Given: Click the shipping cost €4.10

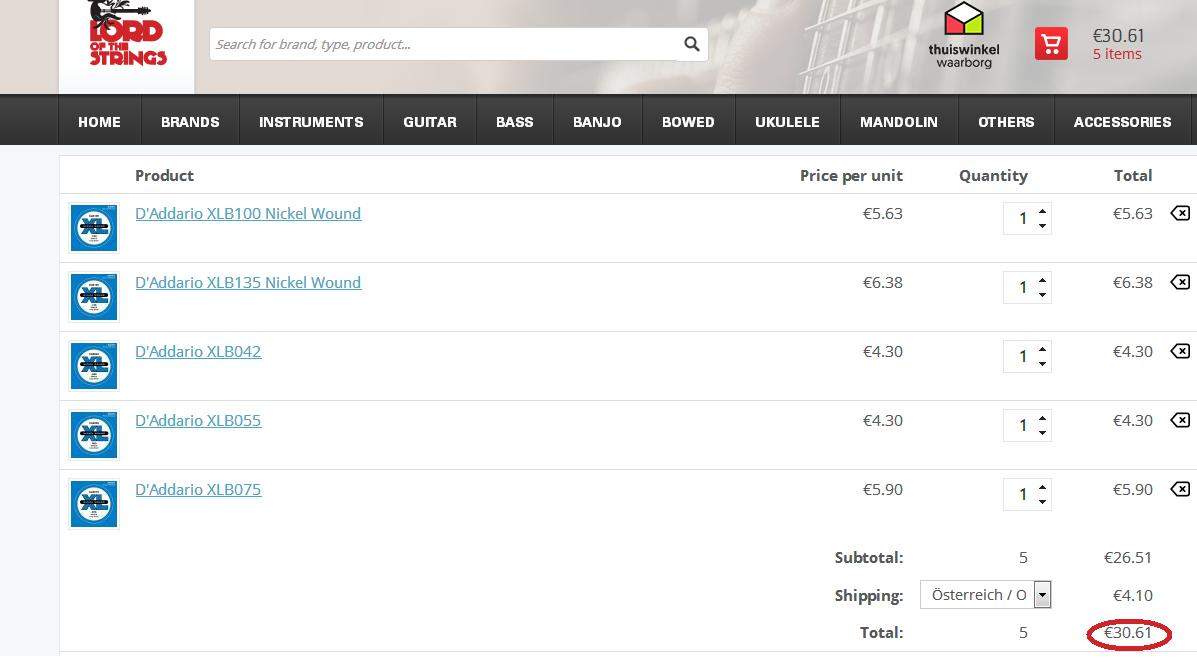Looking at the screenshot, I should 1132,595.
